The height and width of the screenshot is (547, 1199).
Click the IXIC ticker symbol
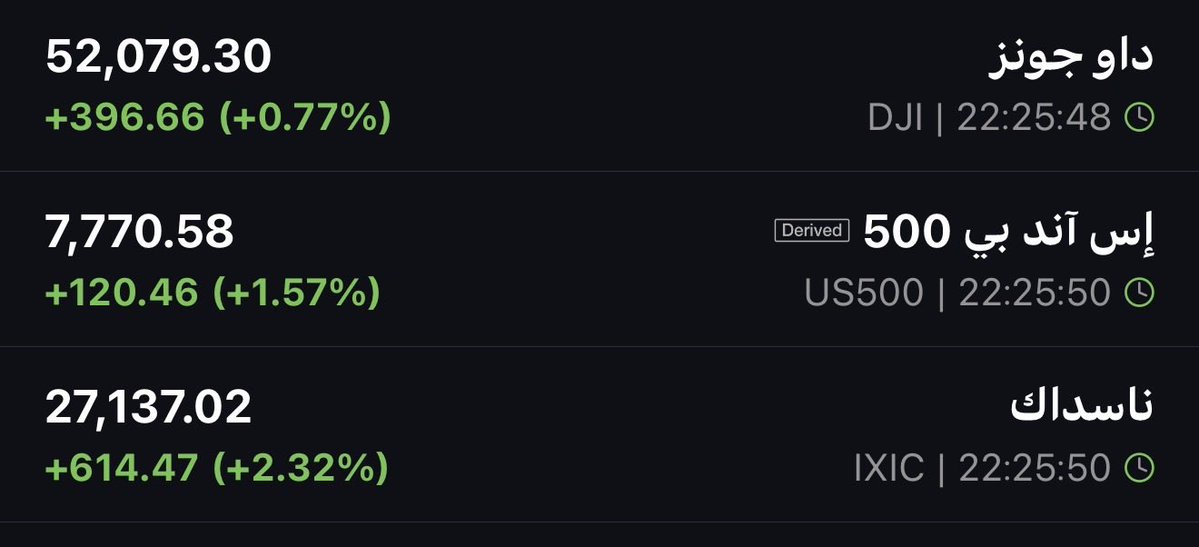click(889, 468)
